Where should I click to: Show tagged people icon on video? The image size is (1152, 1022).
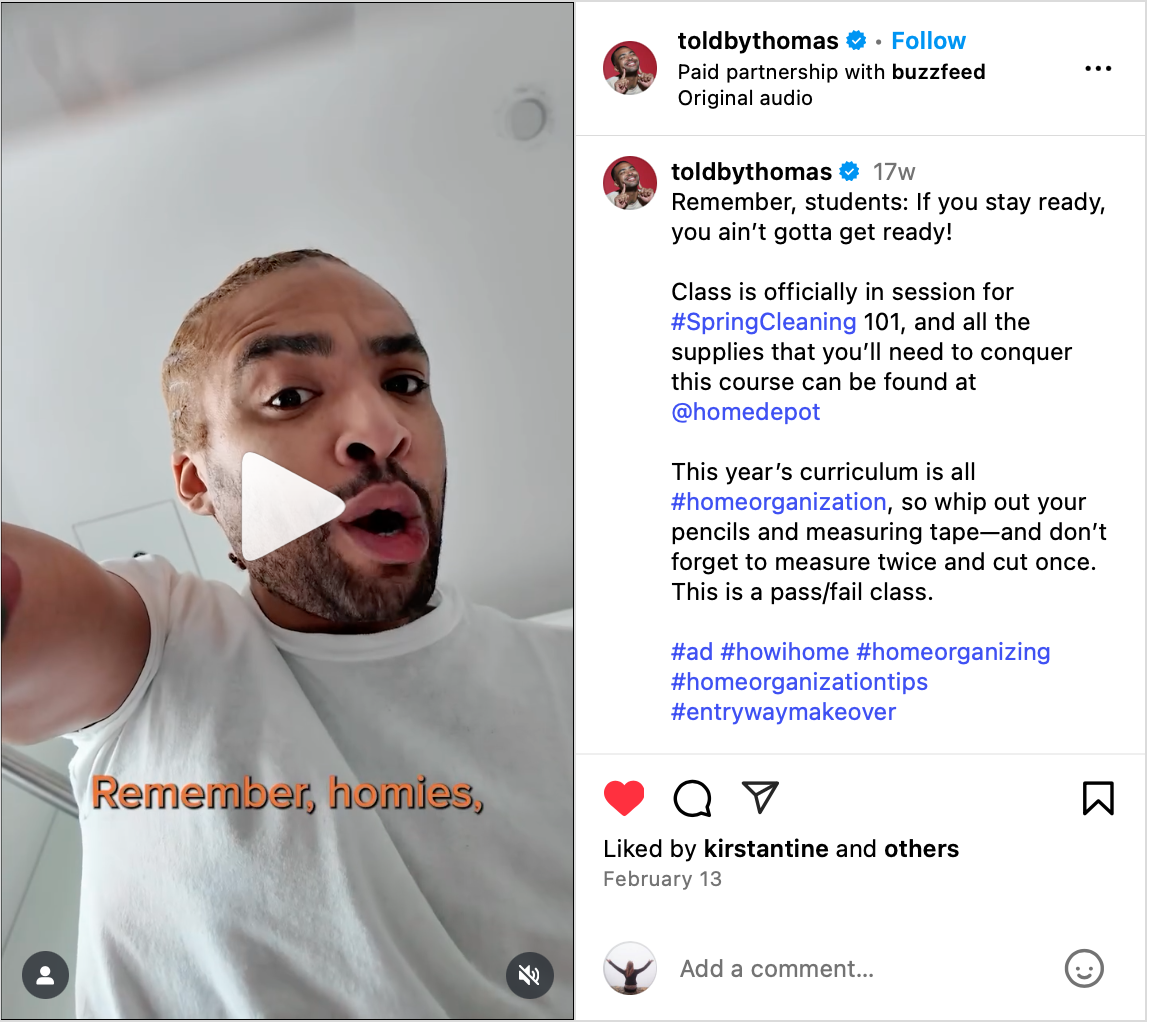pos(46,975)
